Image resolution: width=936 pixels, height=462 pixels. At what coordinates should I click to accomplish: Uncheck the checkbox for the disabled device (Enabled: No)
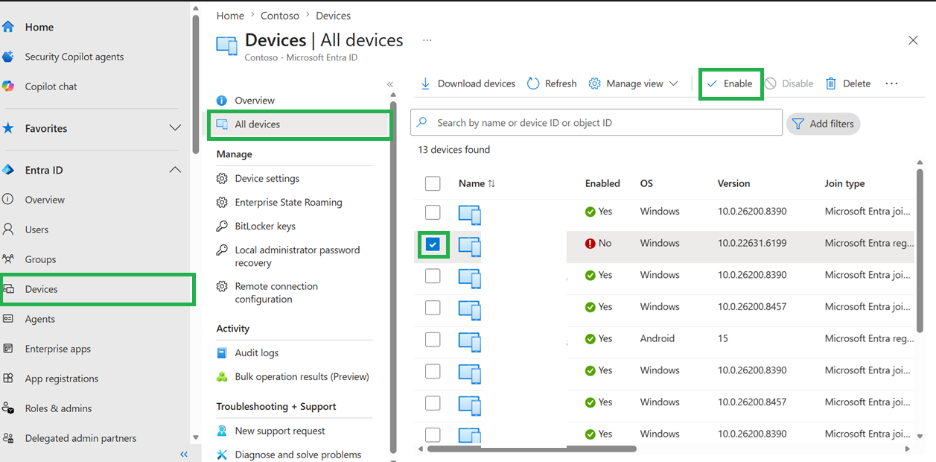433,244
